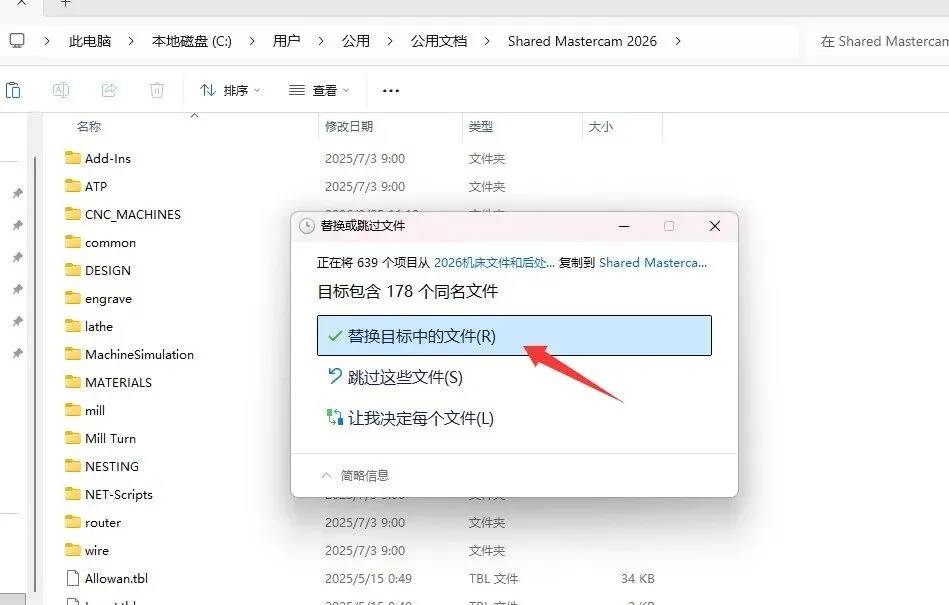
Task: Sort by 修改日期 column header
Action: [x=349, y=126]
